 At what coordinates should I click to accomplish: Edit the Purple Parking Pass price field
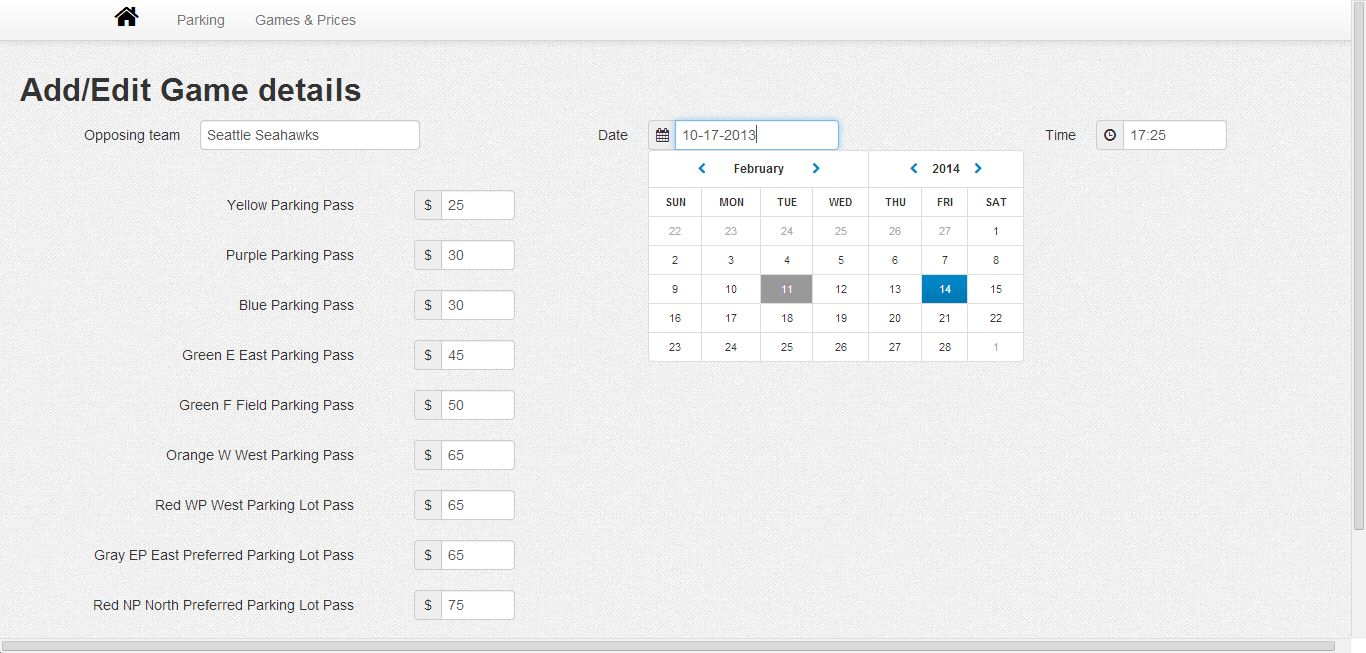(x=477, y=255)
